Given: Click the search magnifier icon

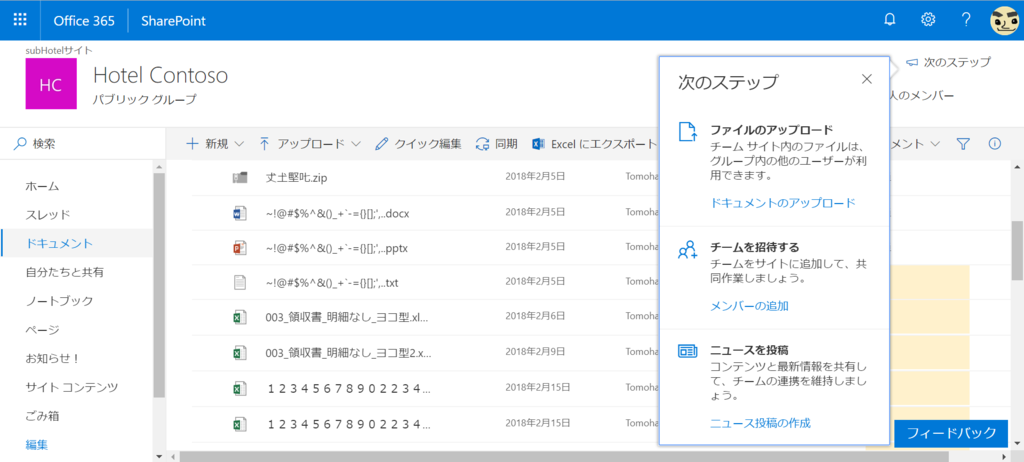Looking at the screenshot, I should 20,144.
